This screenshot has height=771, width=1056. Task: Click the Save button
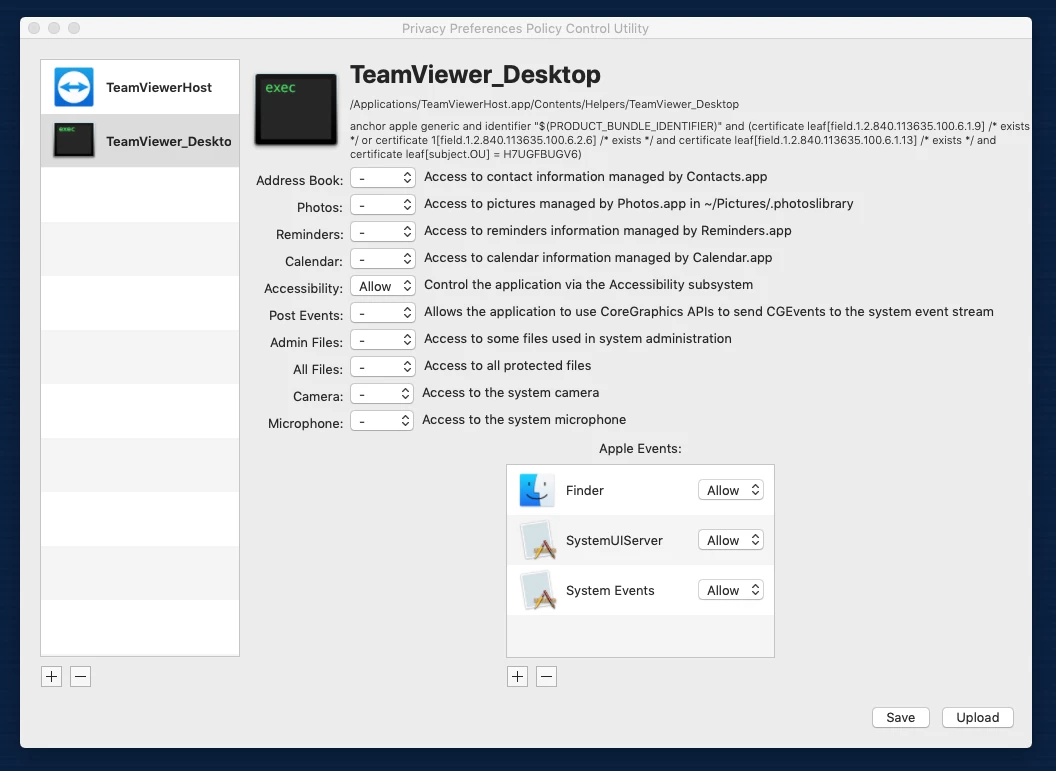(x=900, y=717)
